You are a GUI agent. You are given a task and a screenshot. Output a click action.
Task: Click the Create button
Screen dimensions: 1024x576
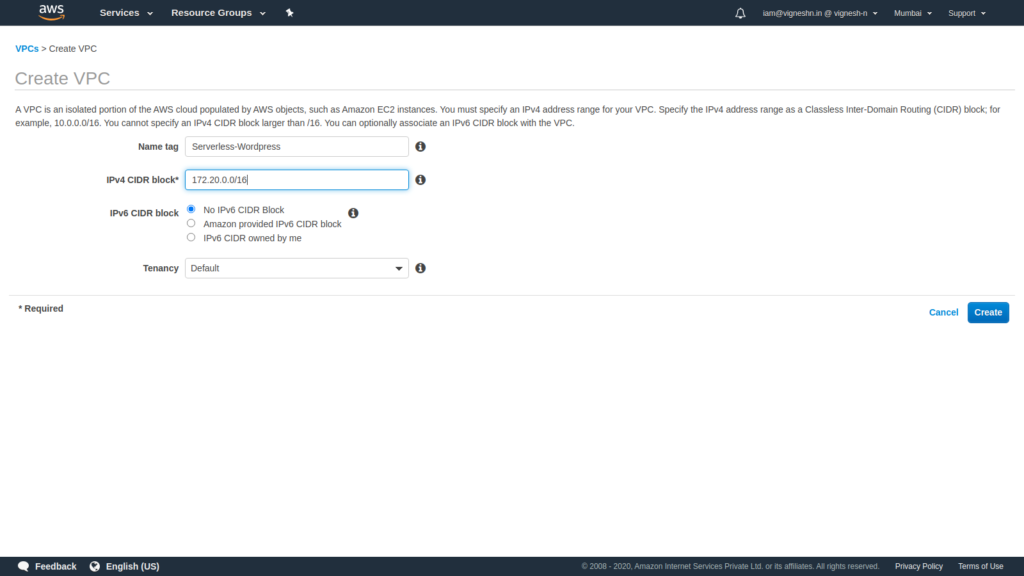point(988,312)
